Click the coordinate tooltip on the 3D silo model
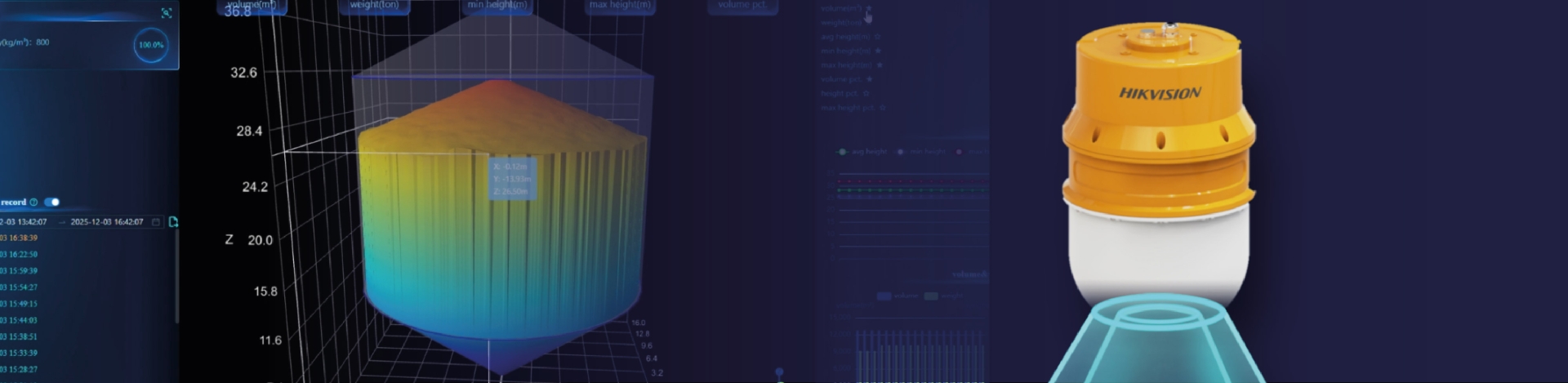This screenshot has height=383, width=1568. [512, 178]
